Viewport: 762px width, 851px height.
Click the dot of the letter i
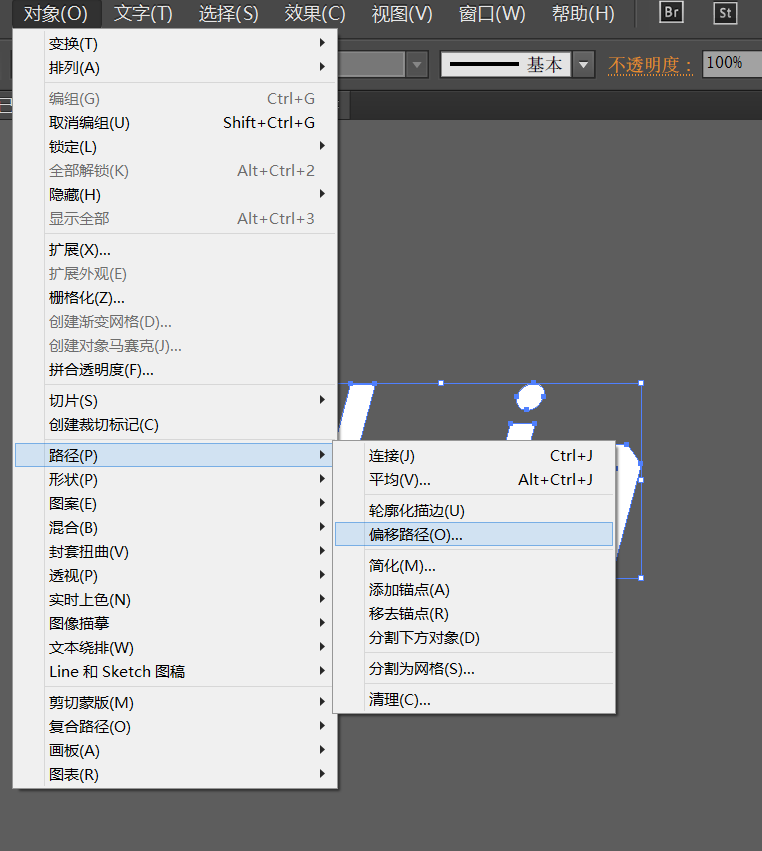point(530,396)
